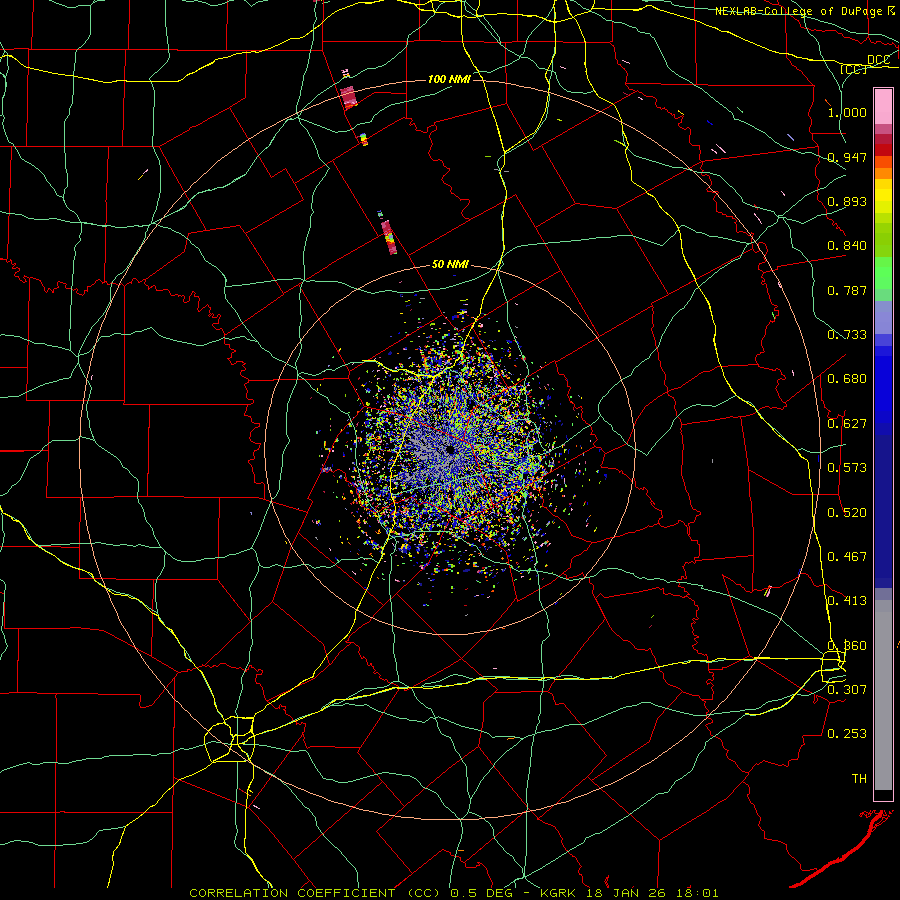Pick the gray bottom segment of color scale
900x900 pixels.
(883, 695)
